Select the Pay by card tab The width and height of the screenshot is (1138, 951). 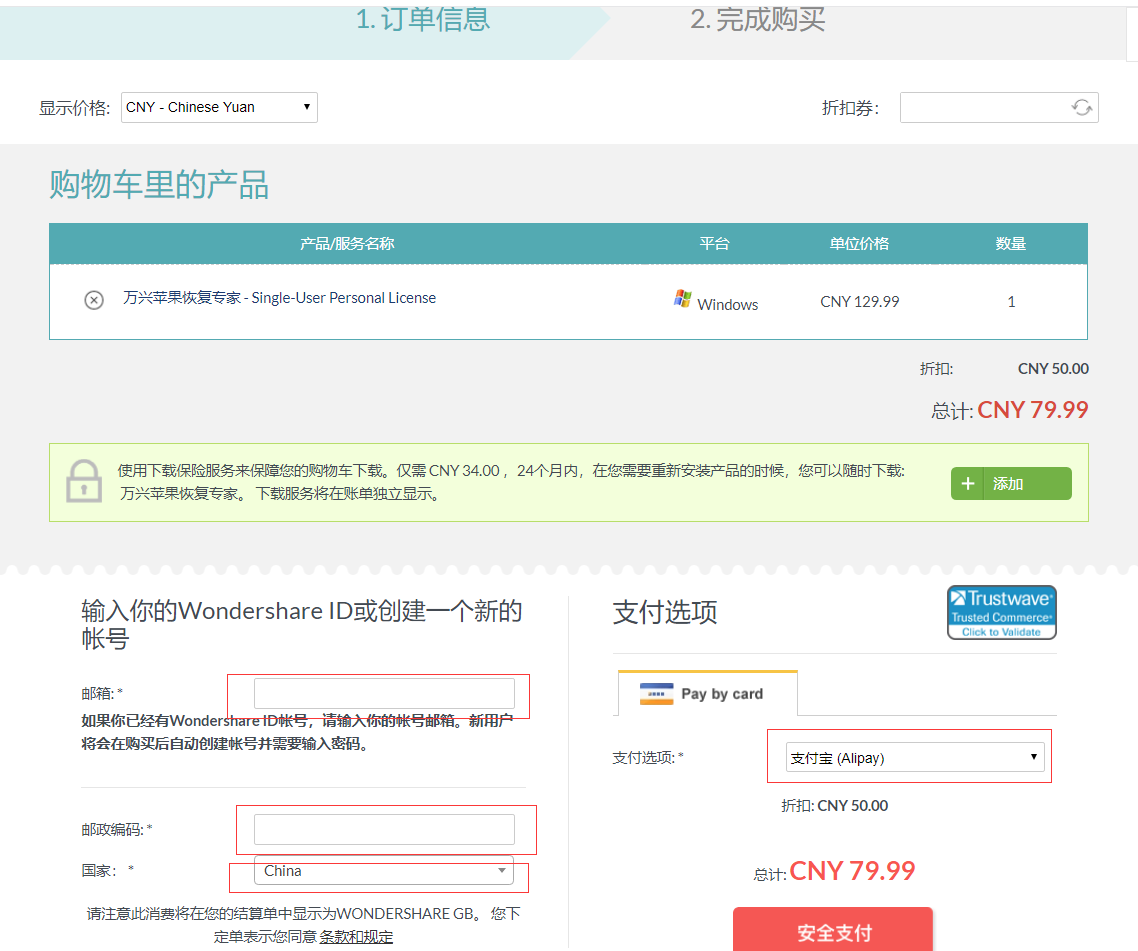coord(708,693)
